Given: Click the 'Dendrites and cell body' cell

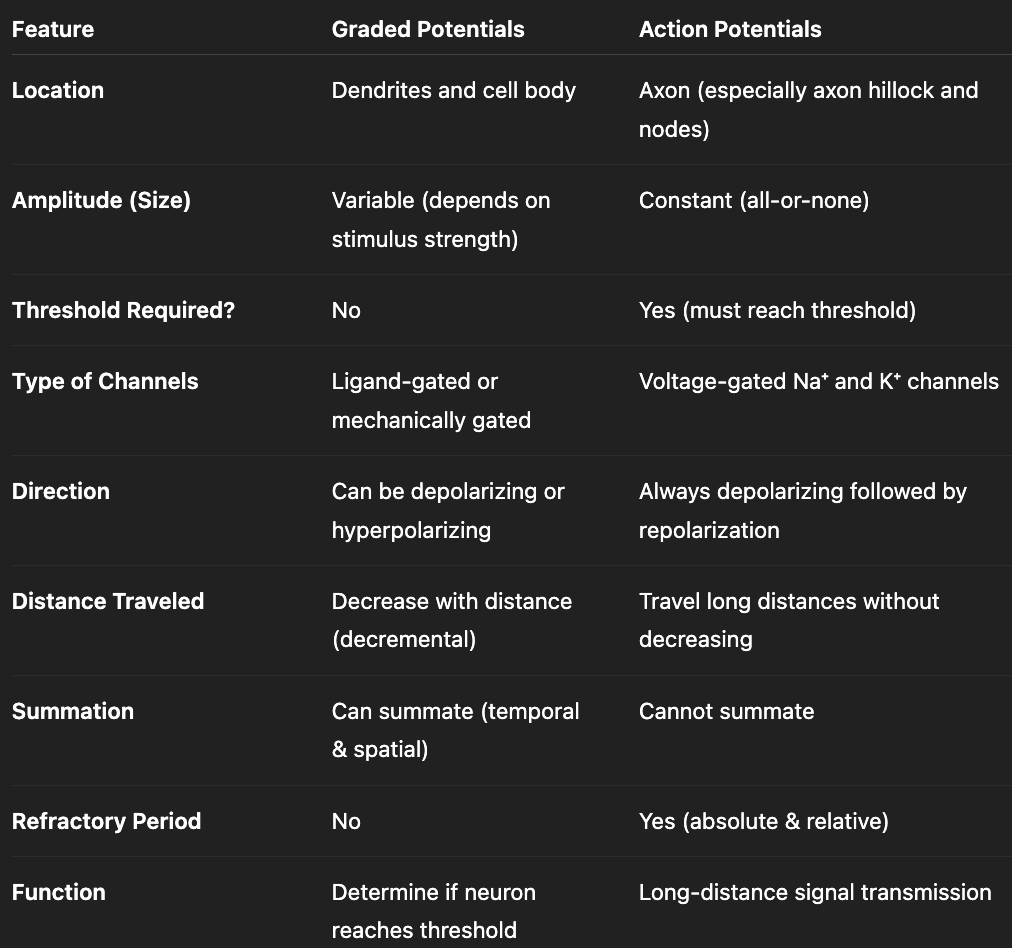Looking at the screenshot, I should (x=454, y=90).
